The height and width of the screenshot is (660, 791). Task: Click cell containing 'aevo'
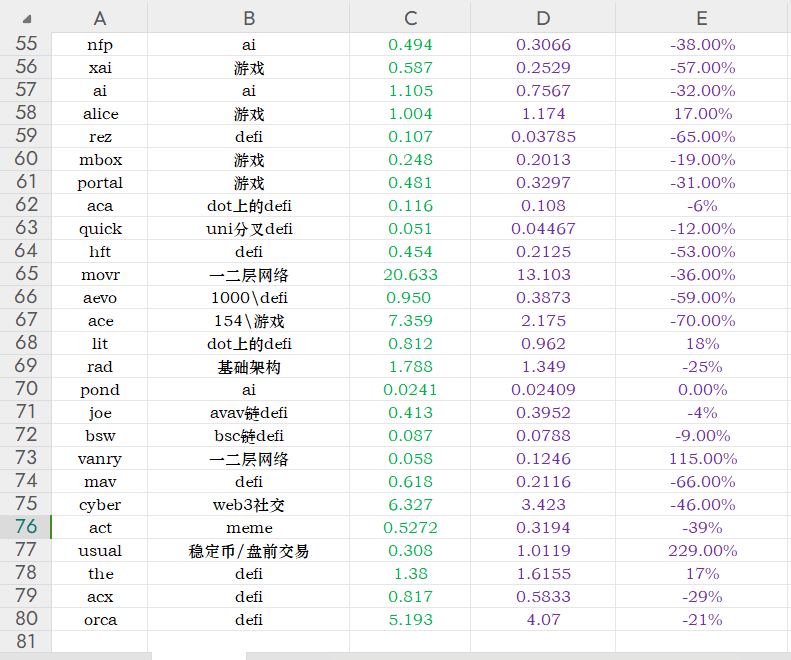click(x=99, y=298)
